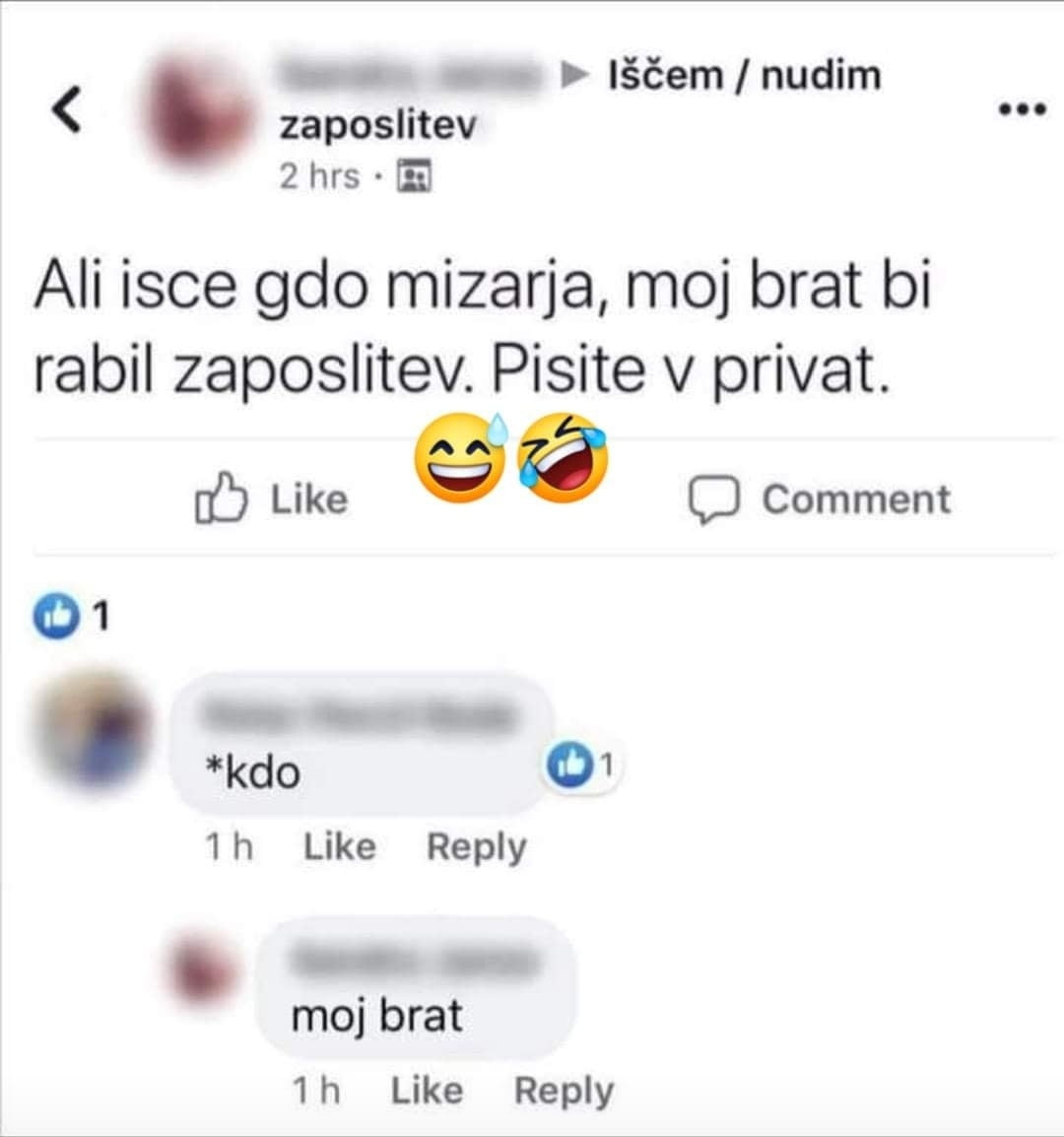The height and width of the screenshot is (1137, 1064).
Task: Click the rolling-on-floor laughing emoji
Action: (562, 457)
